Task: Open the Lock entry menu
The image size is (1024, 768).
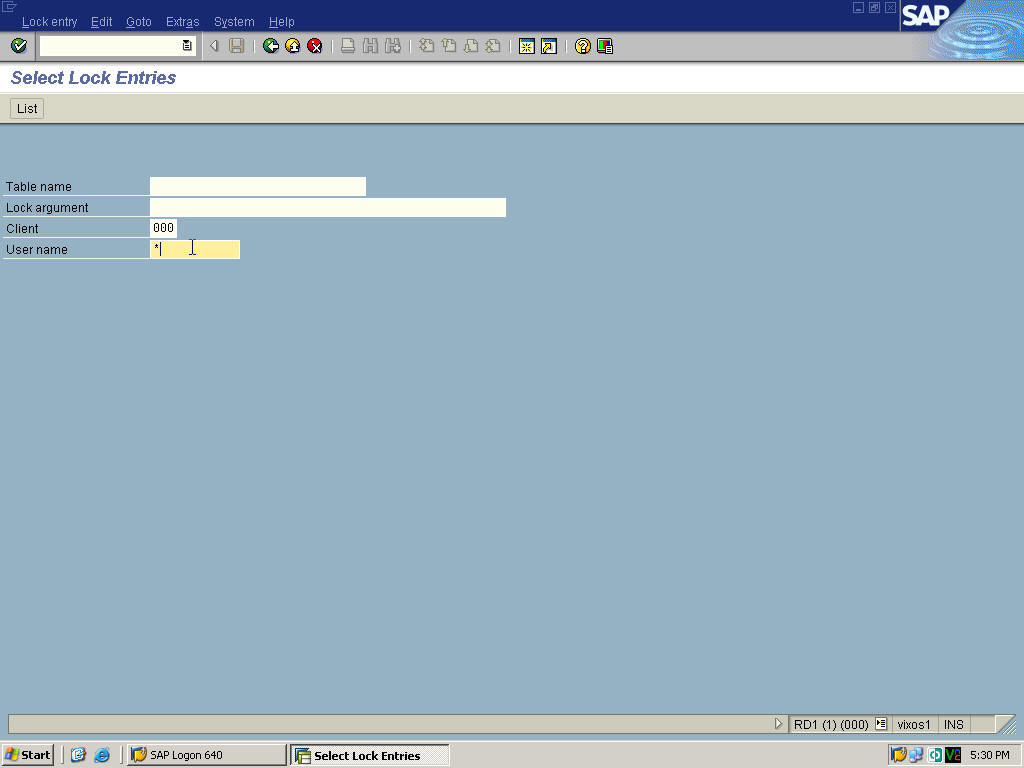Action: tap(49, 21)
